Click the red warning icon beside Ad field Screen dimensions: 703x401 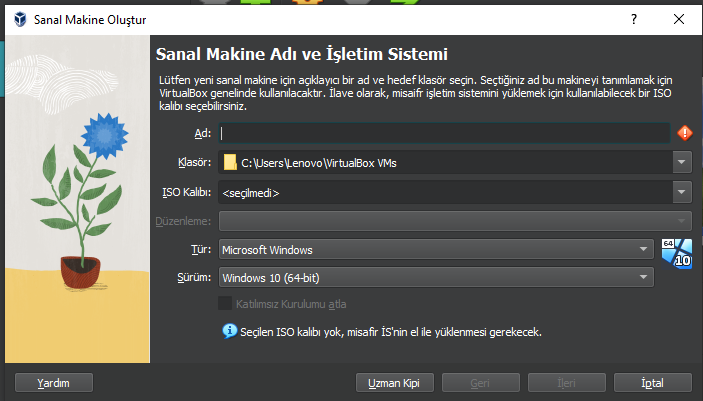(684, 133)
